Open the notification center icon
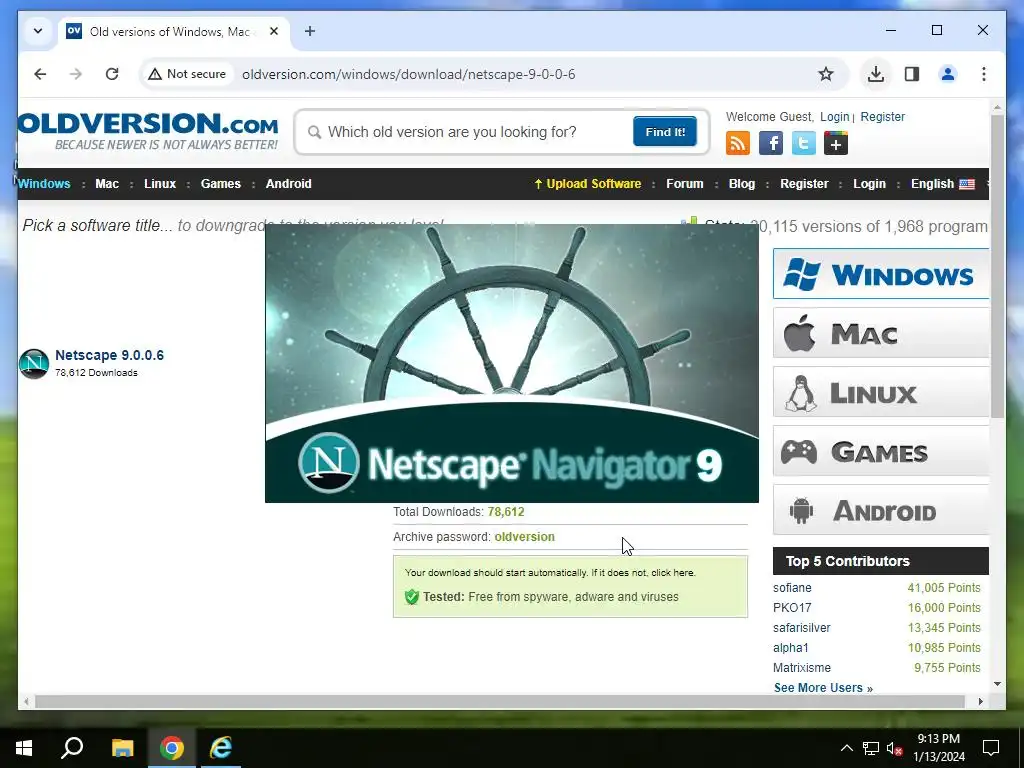The image size is (1024, 768). pos(991,748)
